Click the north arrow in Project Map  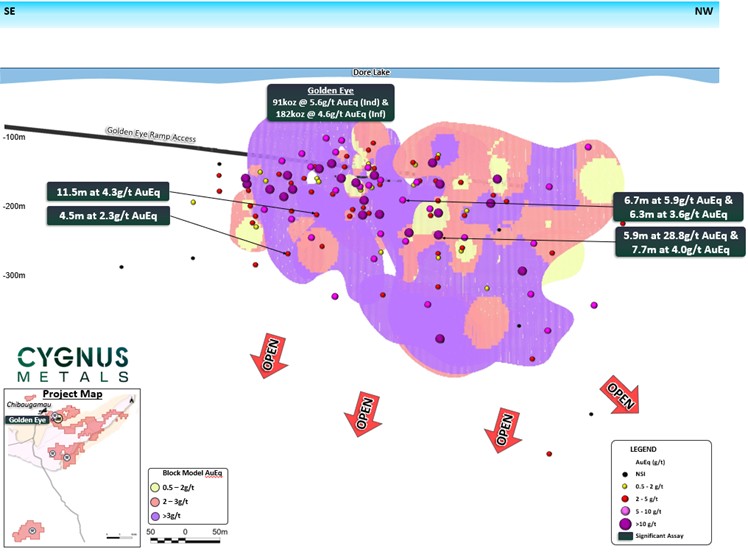coord(133,397)
